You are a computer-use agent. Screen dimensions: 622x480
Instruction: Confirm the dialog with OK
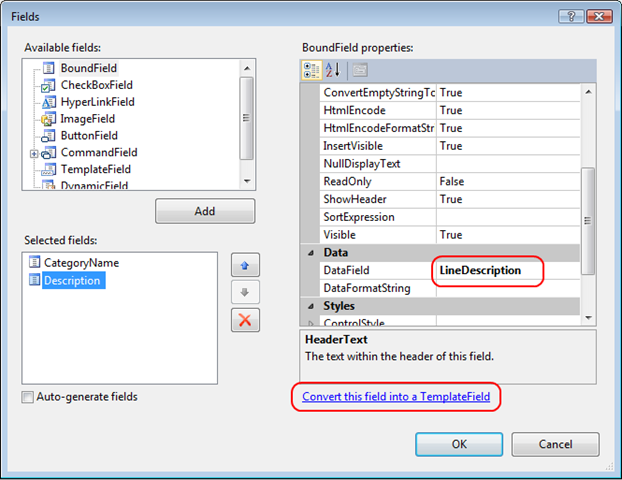459,444
